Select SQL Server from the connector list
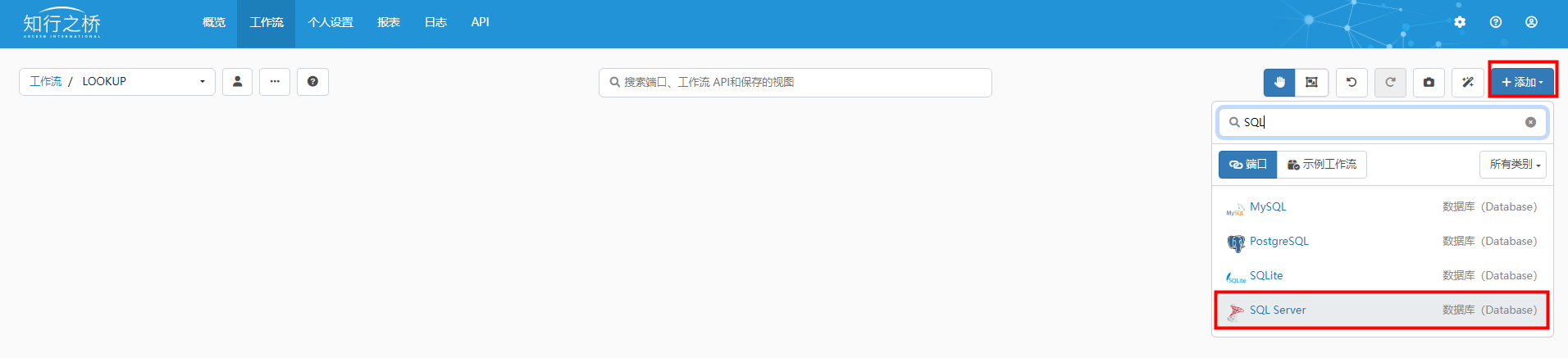The width and height of the screenshot is (1568, 358). tap(1382, 310)
